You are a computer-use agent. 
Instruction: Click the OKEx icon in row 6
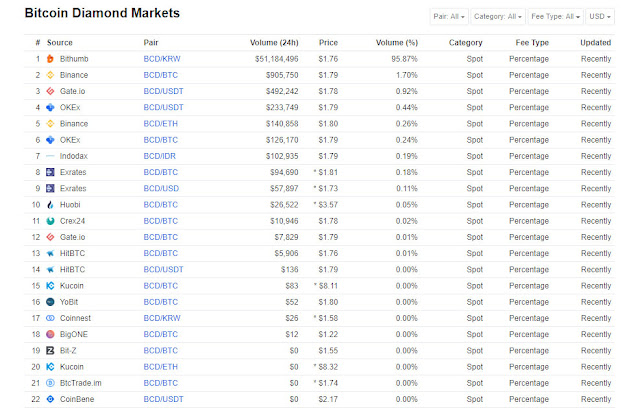pyautogui.click(x=50, y=140)
